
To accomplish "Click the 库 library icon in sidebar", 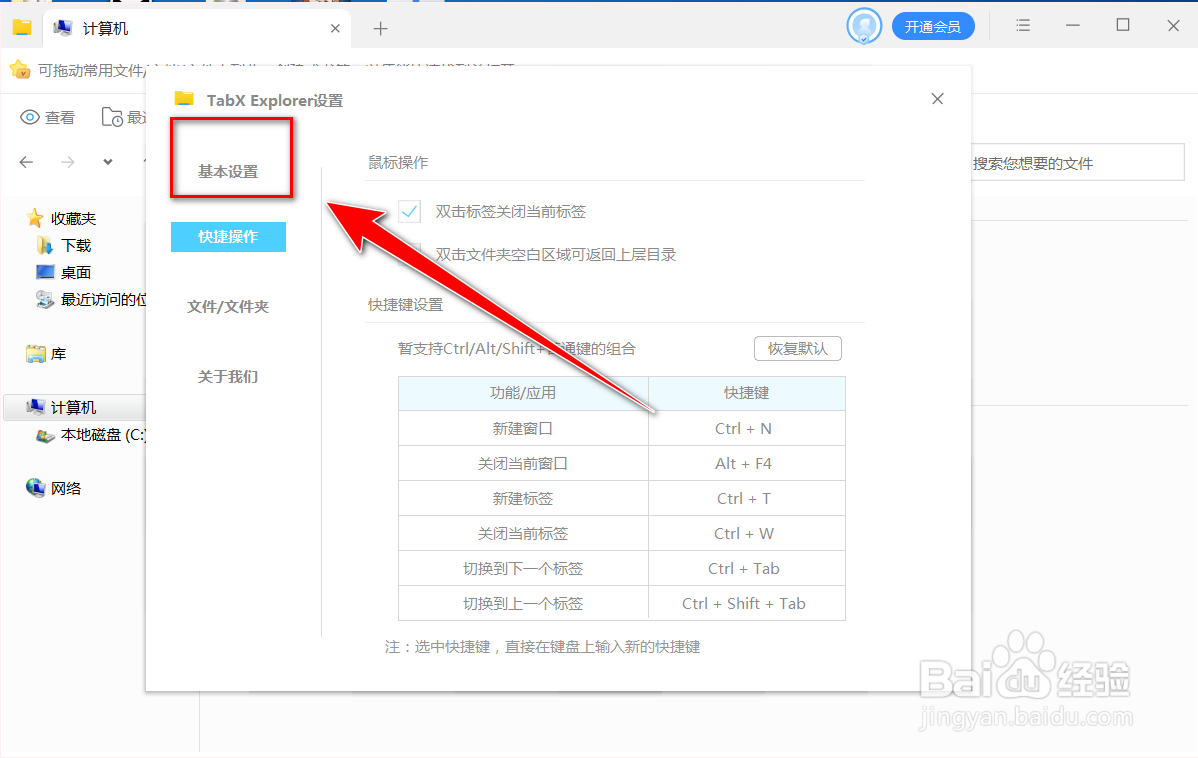I will coord(36,354).
